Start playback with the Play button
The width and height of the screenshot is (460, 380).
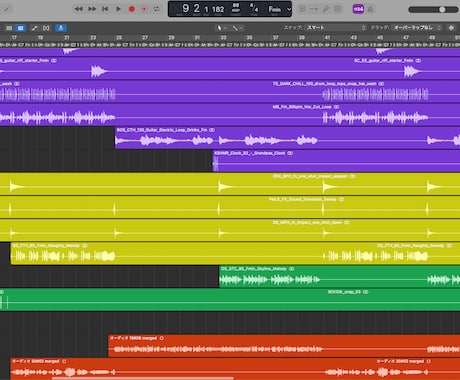[x=118, y=9]
